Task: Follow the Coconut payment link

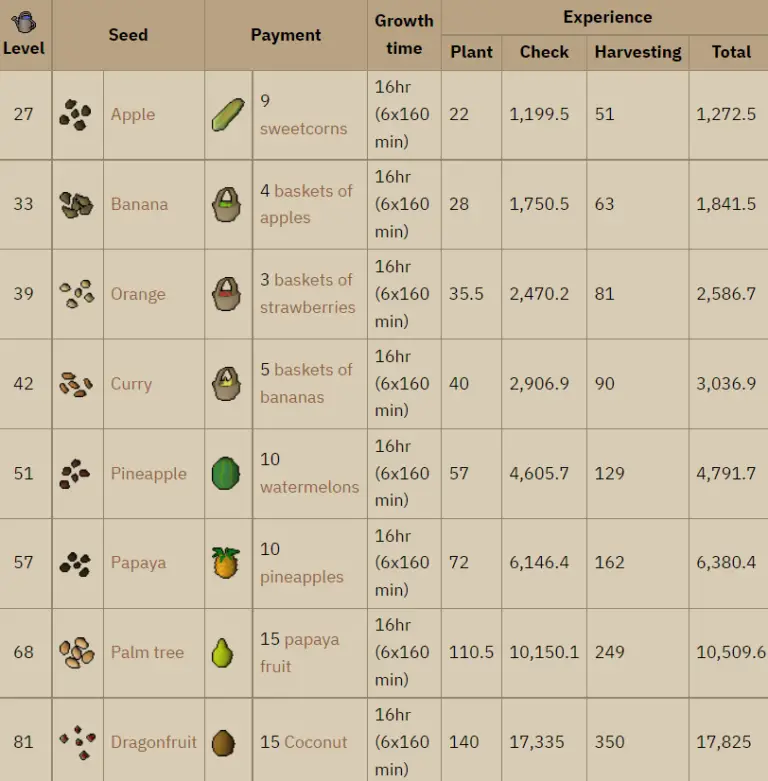Action: pos(316,742)
